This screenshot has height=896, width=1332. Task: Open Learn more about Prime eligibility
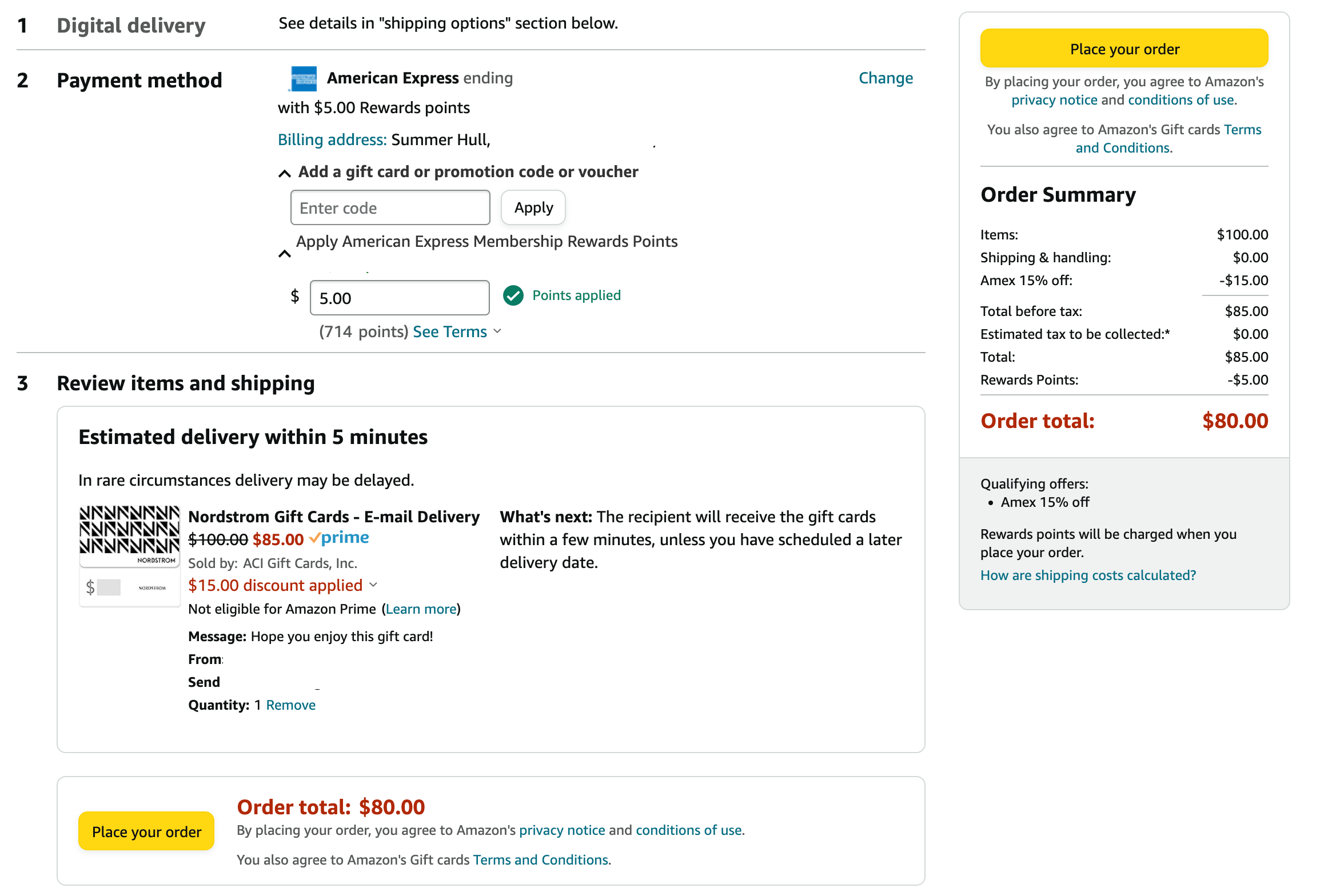tap(421, 610)
